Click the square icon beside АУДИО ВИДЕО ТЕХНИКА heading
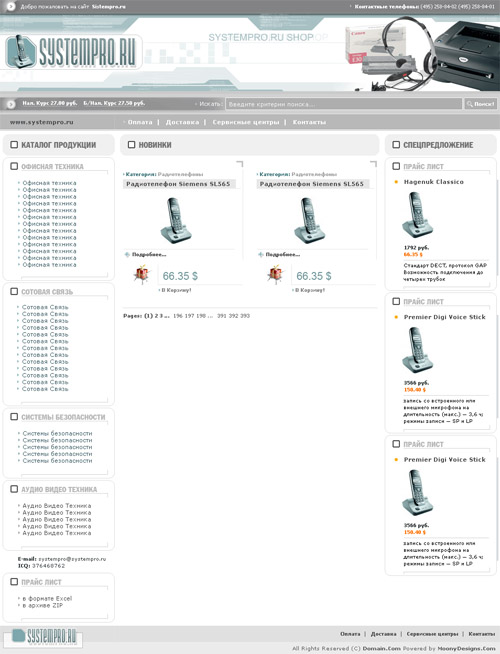Screen dimensions: 500x654 pos(14,489)
